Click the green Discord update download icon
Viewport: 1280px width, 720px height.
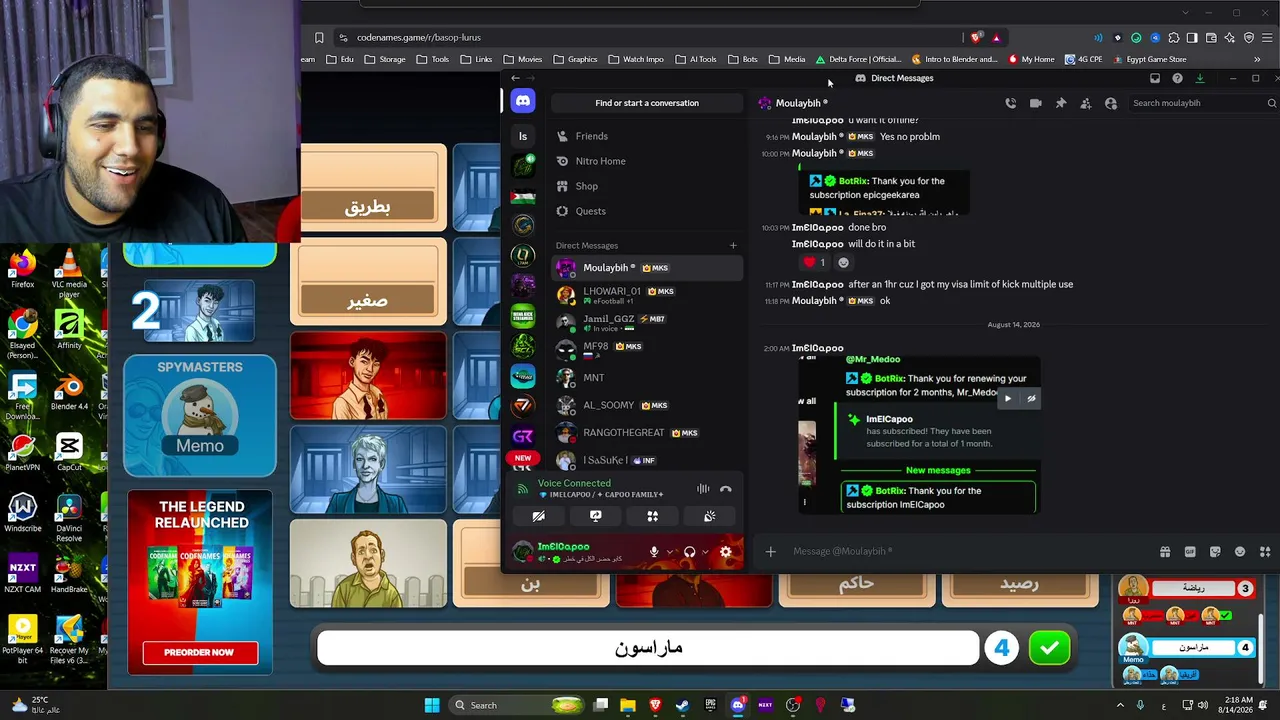(1200, 78)
